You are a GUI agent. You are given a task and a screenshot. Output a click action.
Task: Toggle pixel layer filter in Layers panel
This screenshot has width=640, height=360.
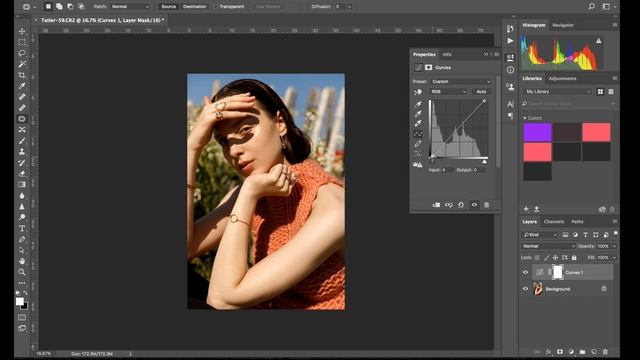click(565, 235)
